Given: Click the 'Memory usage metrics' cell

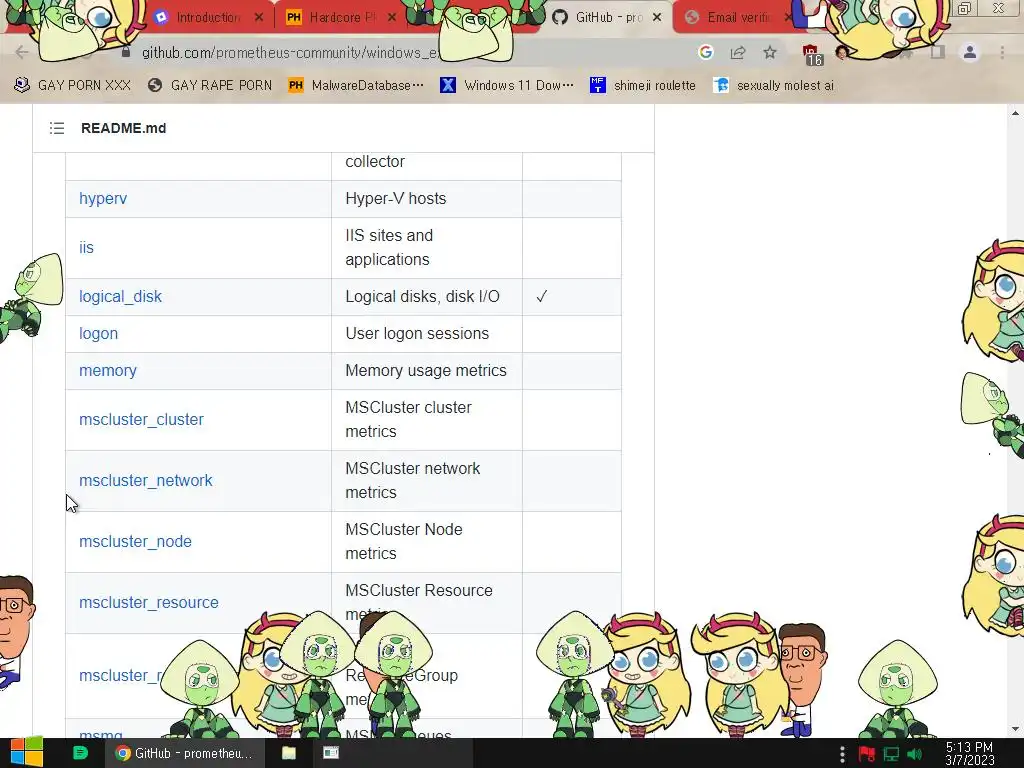Looking at the screenshot, I should pos(426,370).
